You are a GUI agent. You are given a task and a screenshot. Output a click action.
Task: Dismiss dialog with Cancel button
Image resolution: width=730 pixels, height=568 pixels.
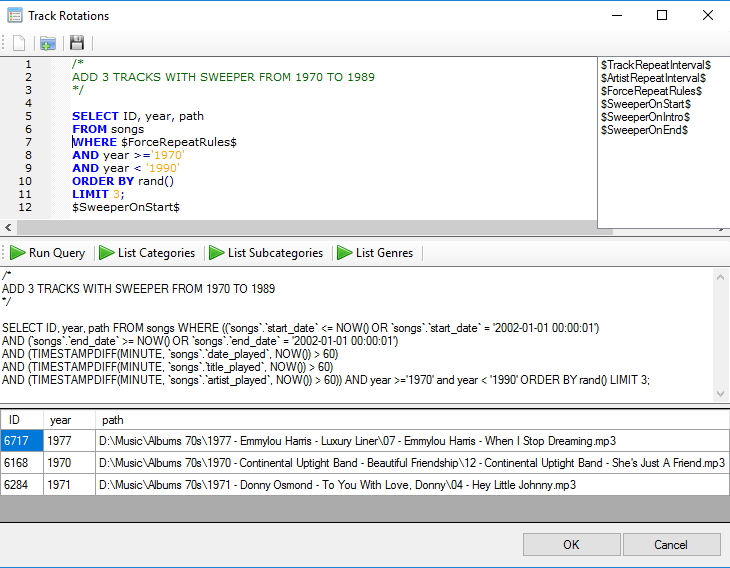[x=671, y=545]
